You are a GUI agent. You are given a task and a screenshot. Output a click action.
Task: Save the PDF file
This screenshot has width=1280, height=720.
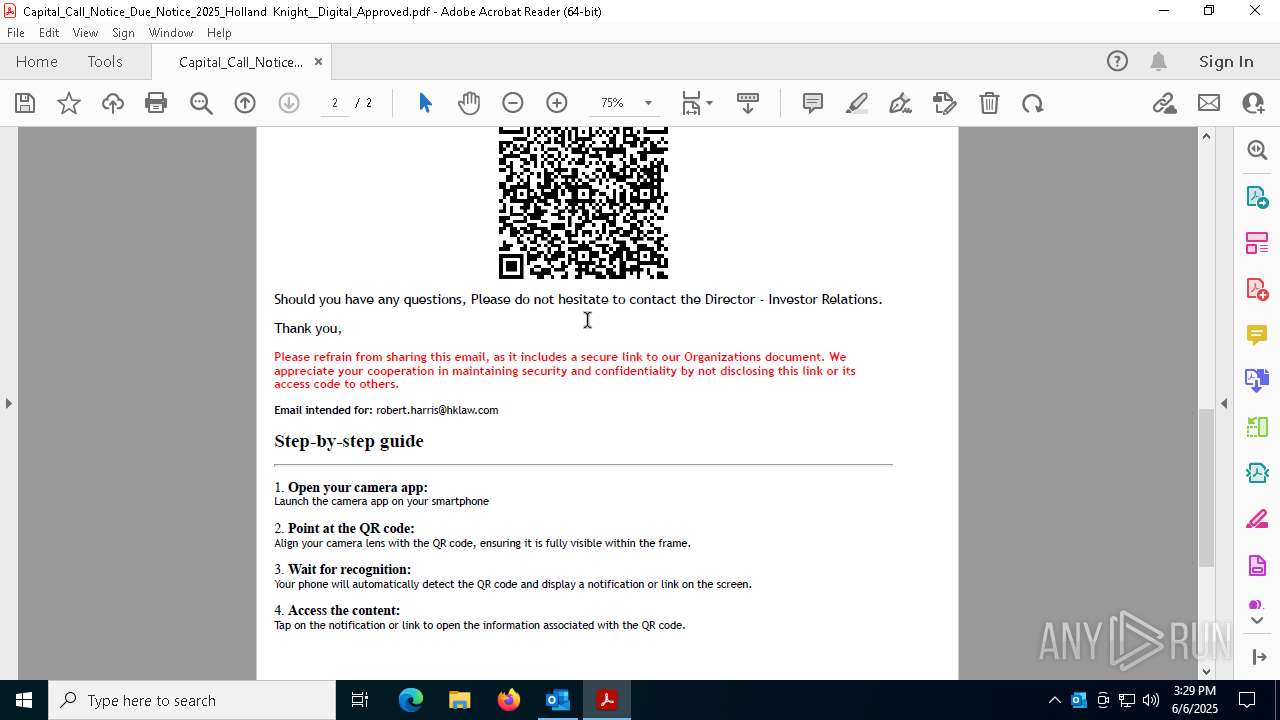pos(25,103)
